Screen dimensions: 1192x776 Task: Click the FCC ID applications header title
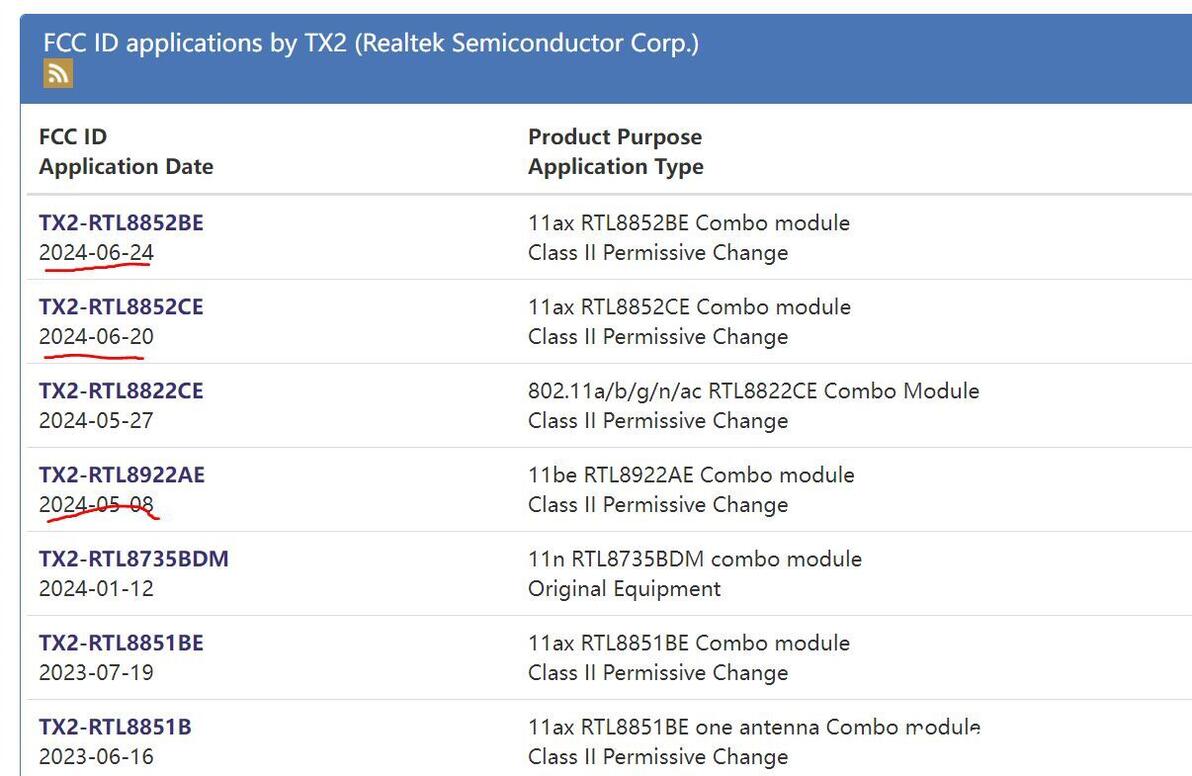click(x=371, y=43)
